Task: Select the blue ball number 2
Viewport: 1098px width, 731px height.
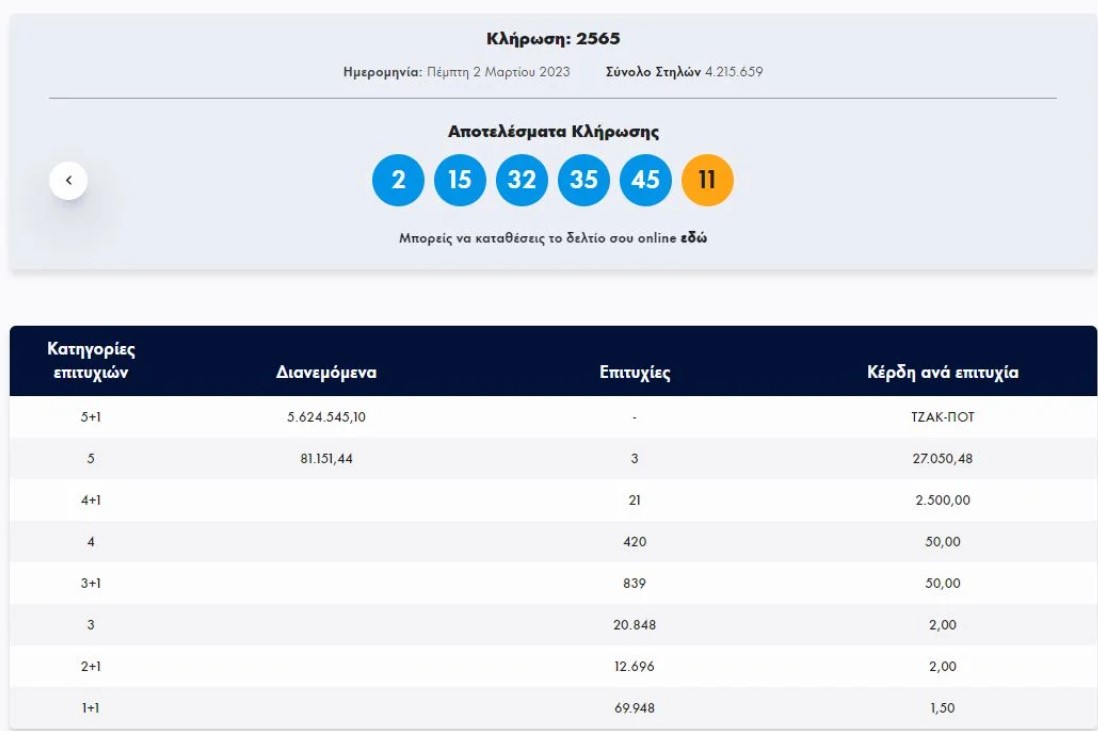Action: point(398,180)
